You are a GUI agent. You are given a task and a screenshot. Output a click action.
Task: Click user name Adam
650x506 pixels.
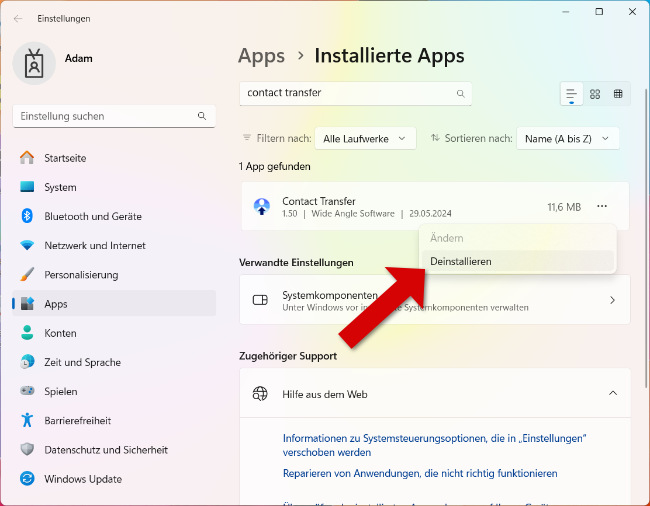tap(79, 58)
